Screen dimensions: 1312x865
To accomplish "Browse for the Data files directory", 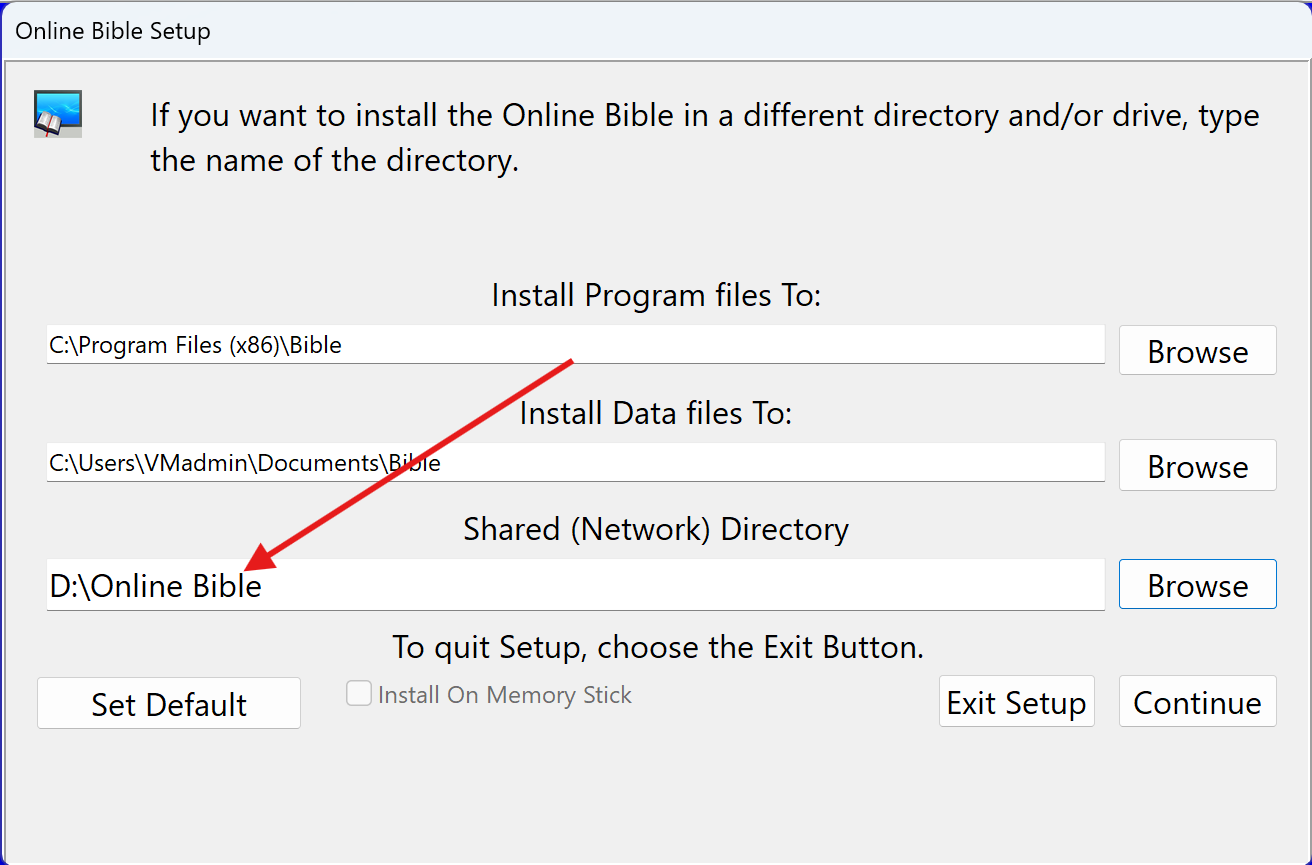I will pos(1197,466).
